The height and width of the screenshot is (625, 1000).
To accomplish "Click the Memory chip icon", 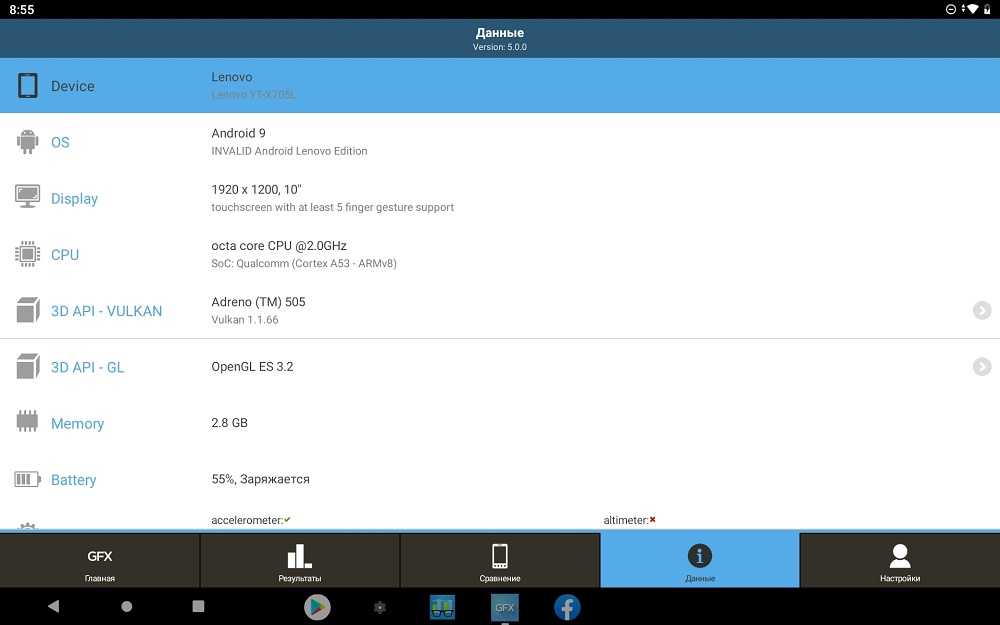I will (x=28, y=423).
